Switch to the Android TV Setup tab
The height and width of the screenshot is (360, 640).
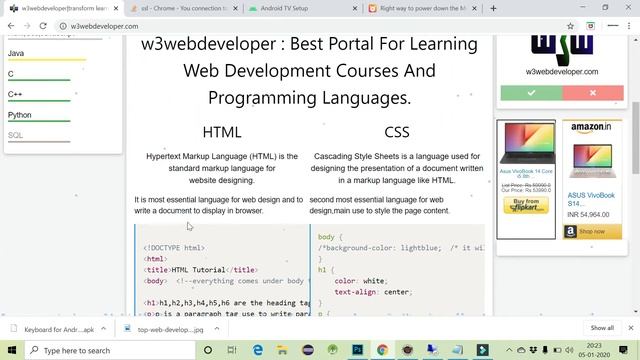click(302, 8)
